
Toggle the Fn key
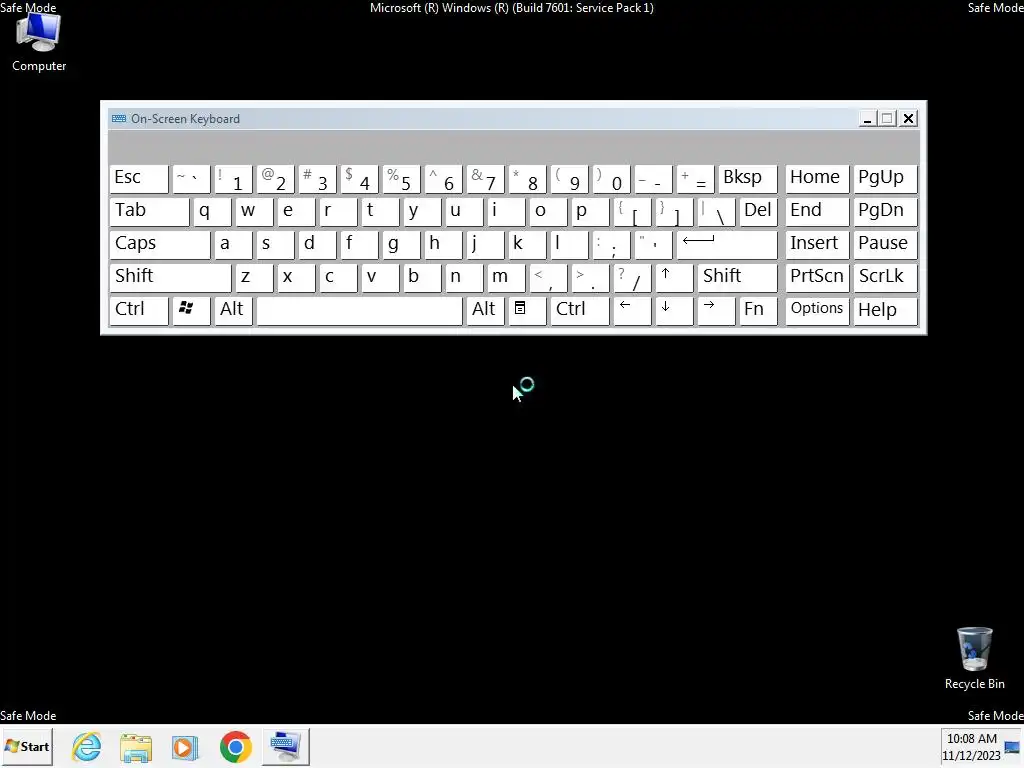tap(758, 310)
